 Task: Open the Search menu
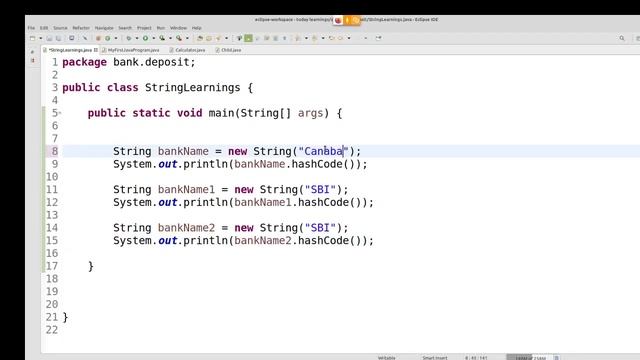point(125,28)
